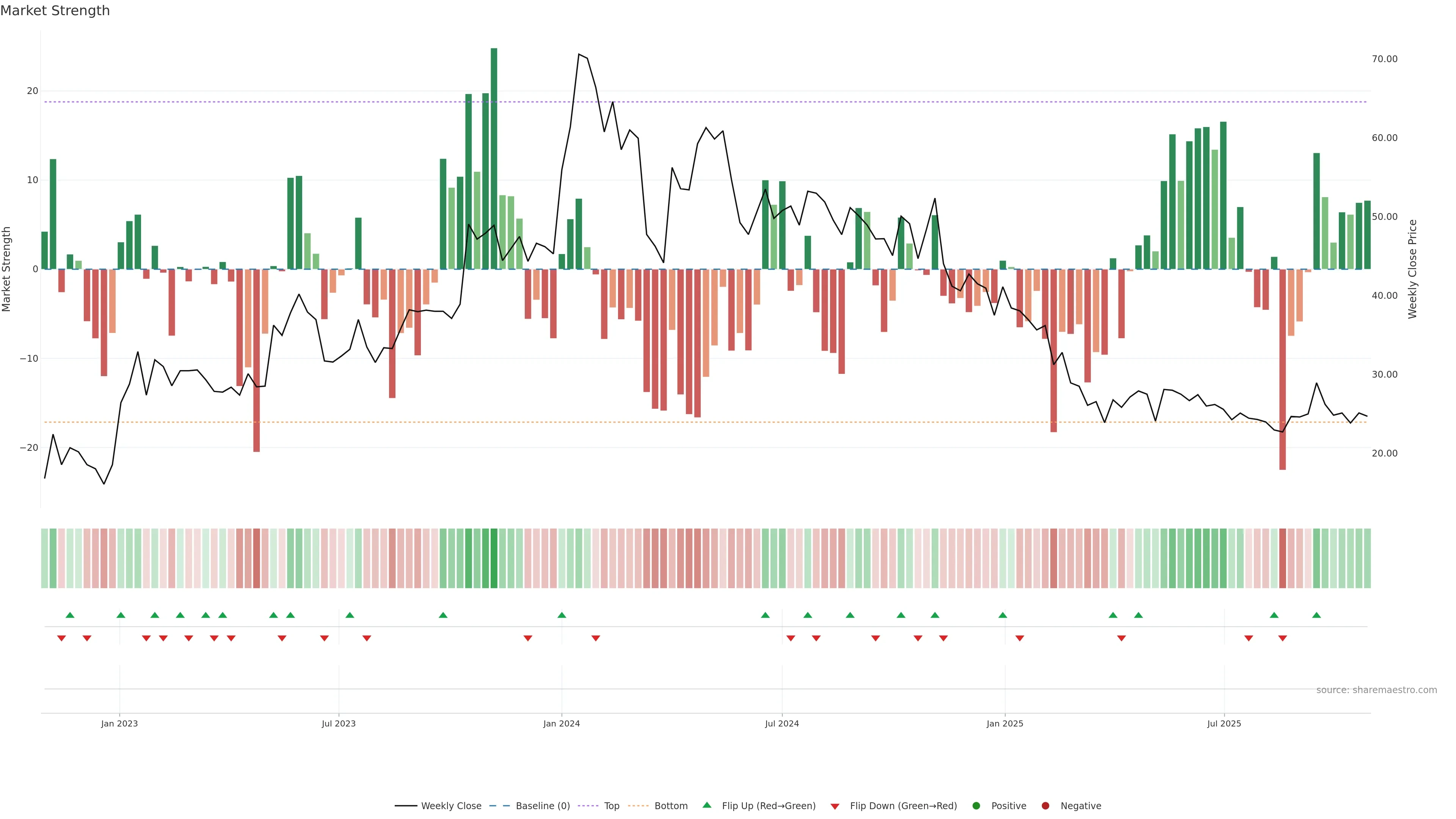Click the most recent flip-up triangle marker

coord(1316,615)
